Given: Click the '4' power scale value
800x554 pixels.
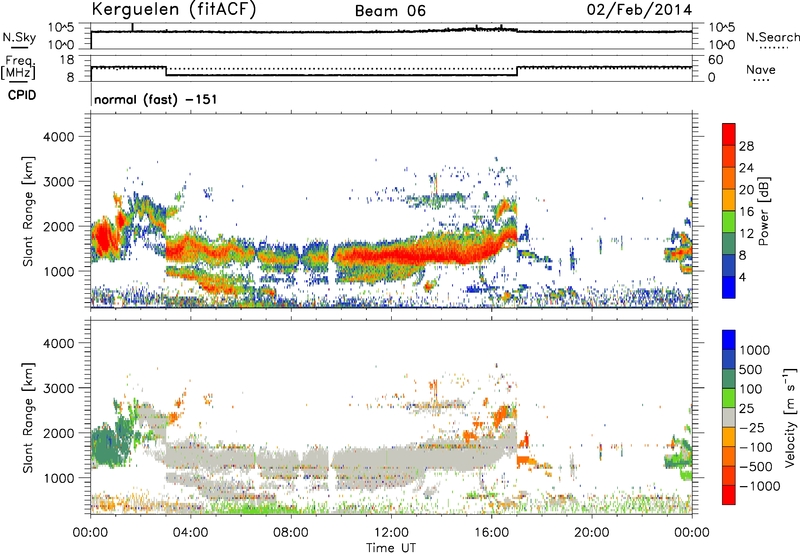Looking at the screenshot, I should (x=742, y=278).
